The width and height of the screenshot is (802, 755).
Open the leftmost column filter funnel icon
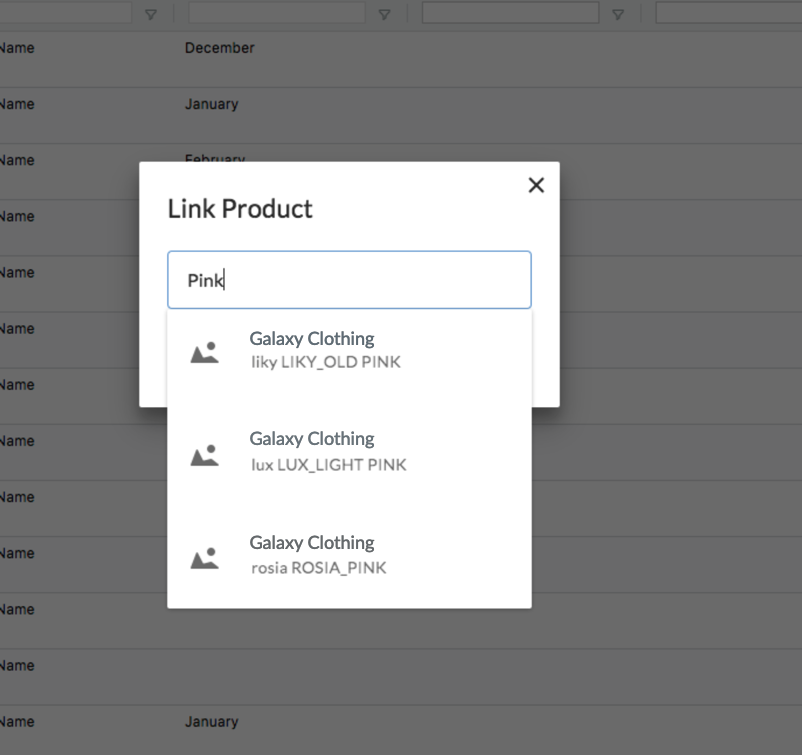coord(151,14)
